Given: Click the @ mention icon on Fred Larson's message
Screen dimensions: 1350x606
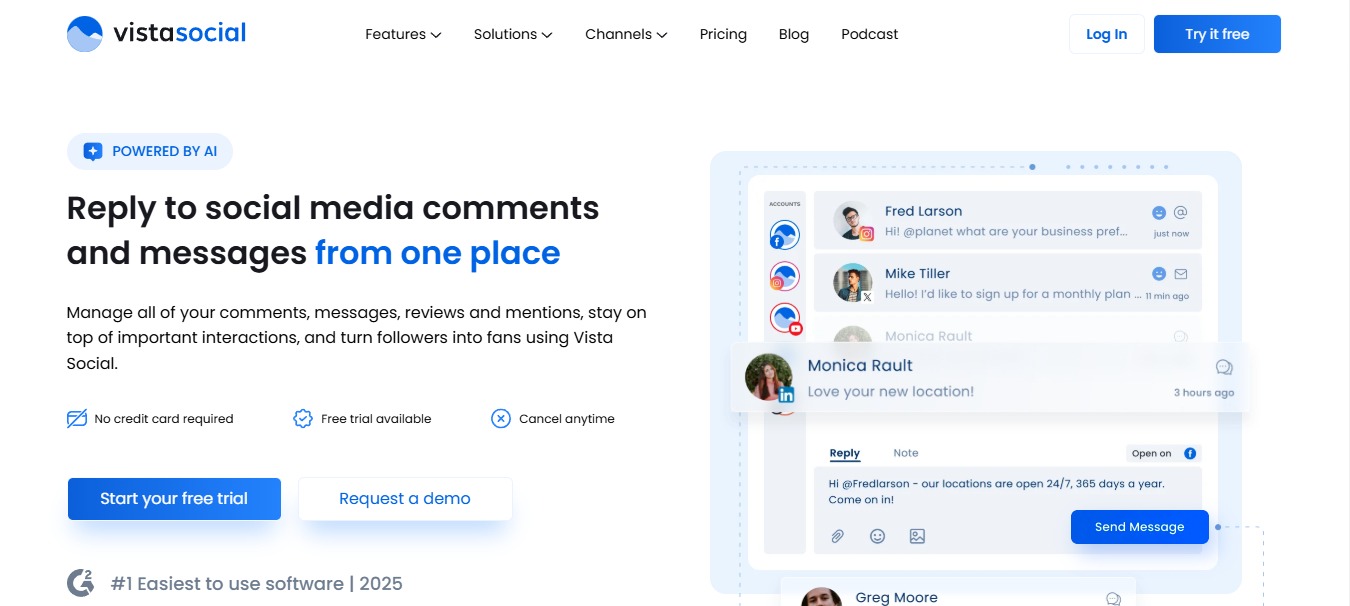Looking at the screenshot, I should coord(1180,211).
